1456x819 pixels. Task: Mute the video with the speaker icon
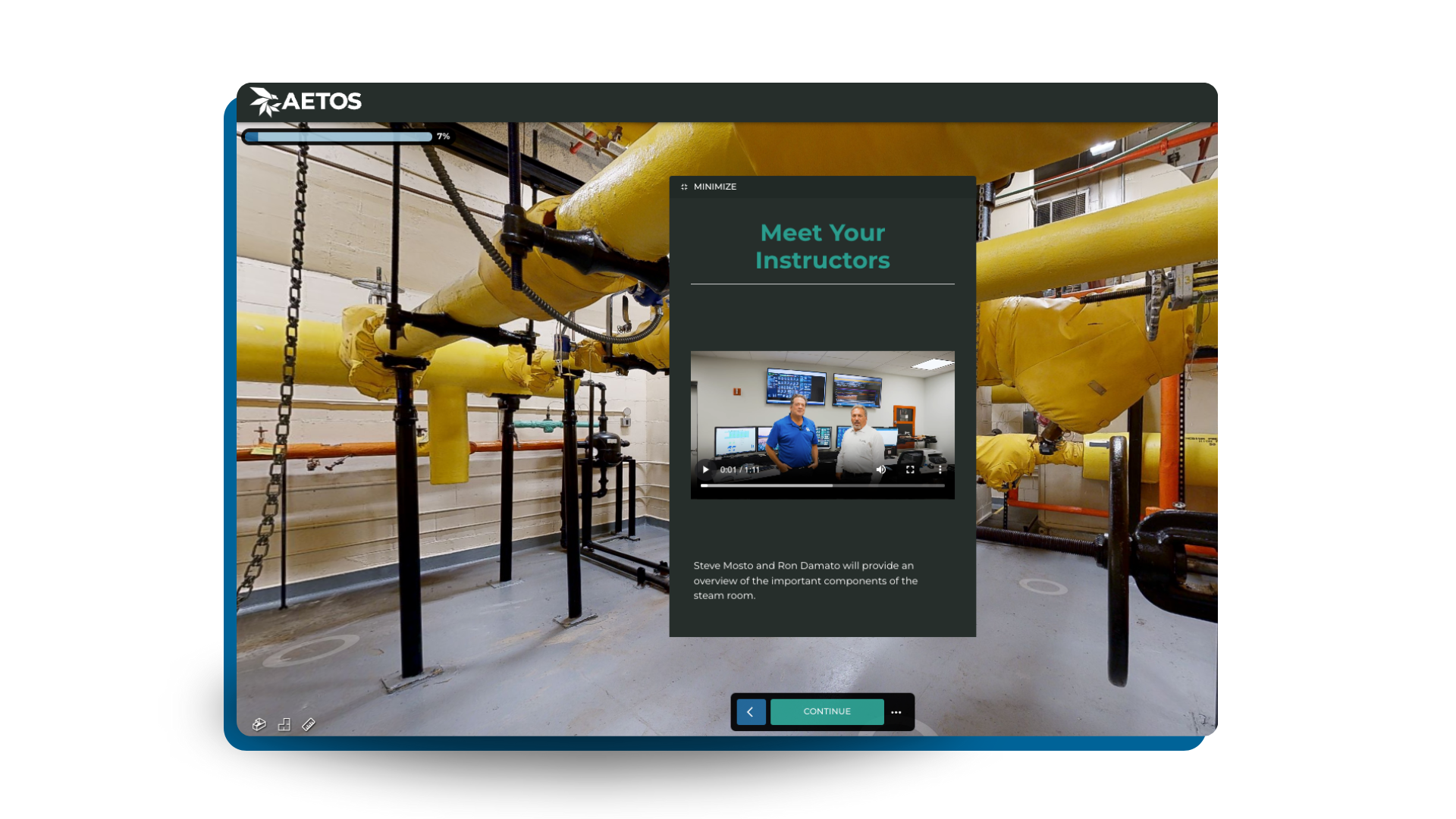[x=881, y=469]
